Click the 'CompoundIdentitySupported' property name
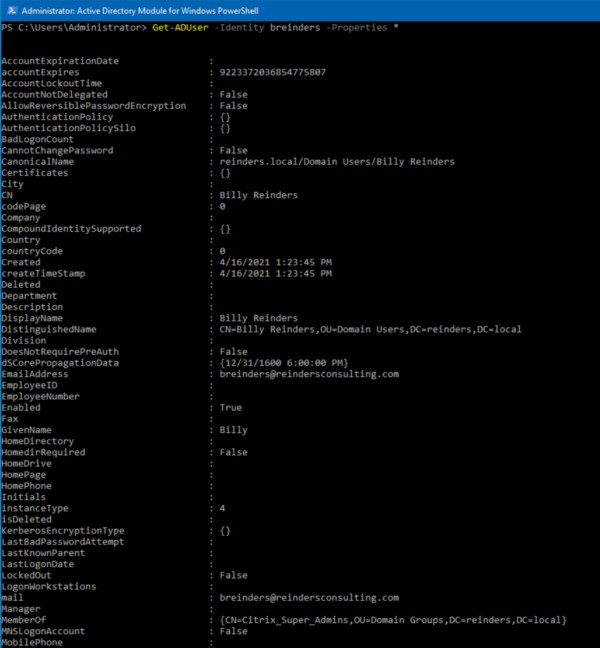The height and width of the screenshot is (648, 600). pos(71,229)
